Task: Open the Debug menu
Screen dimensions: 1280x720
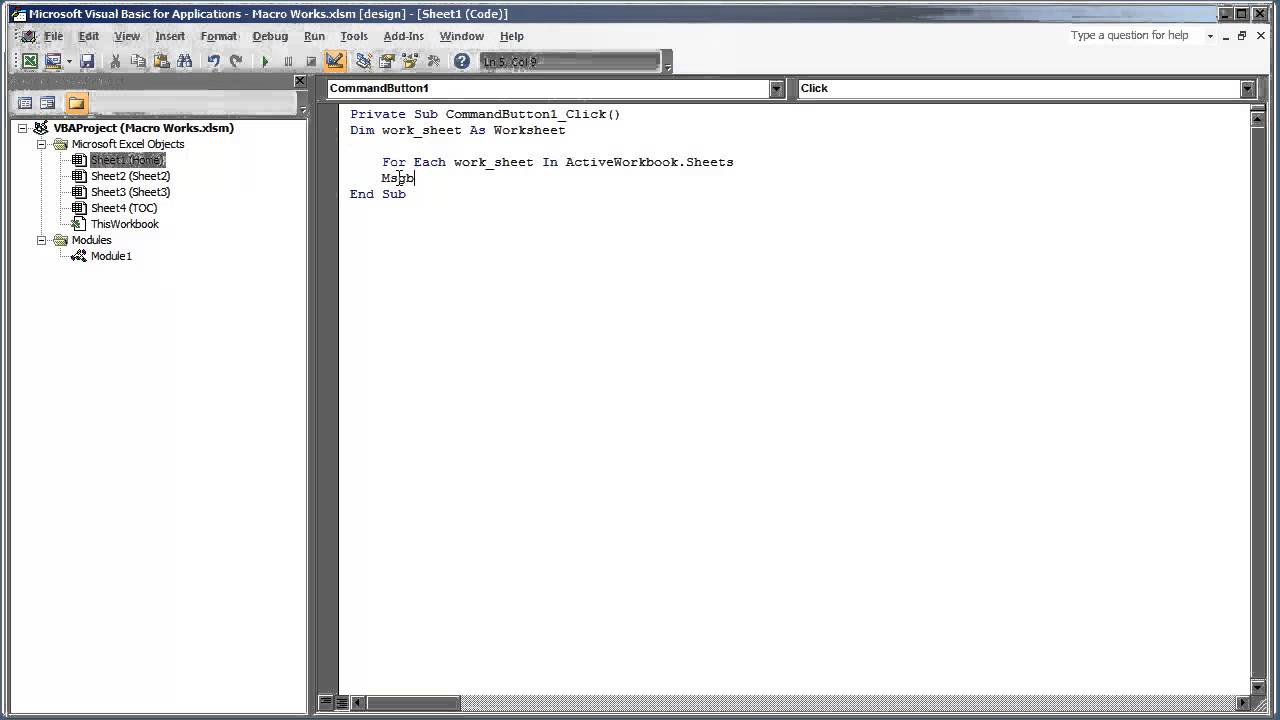Action: click(x=270, y=36)
